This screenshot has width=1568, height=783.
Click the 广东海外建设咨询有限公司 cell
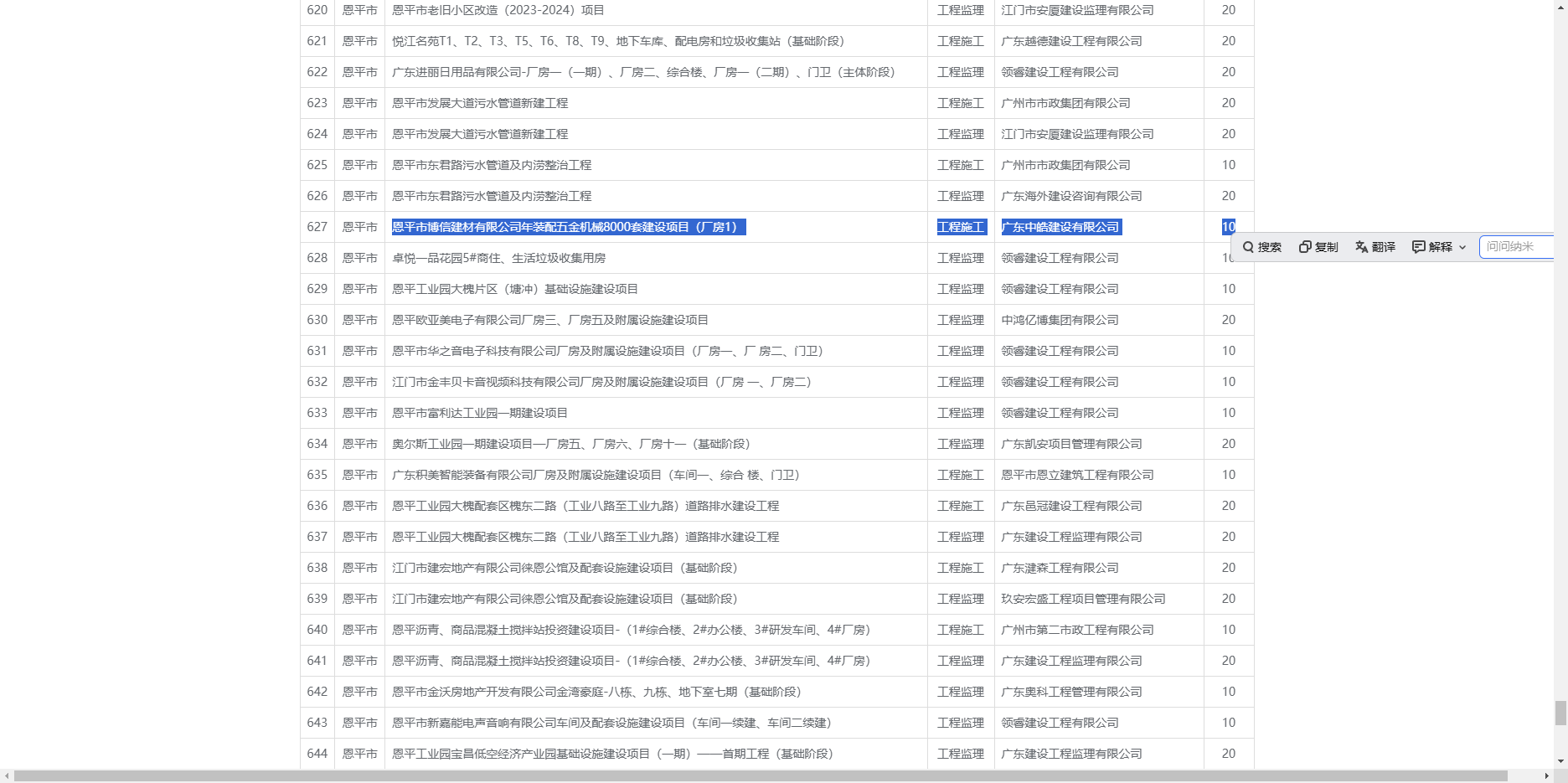(x=1071, y=196)
